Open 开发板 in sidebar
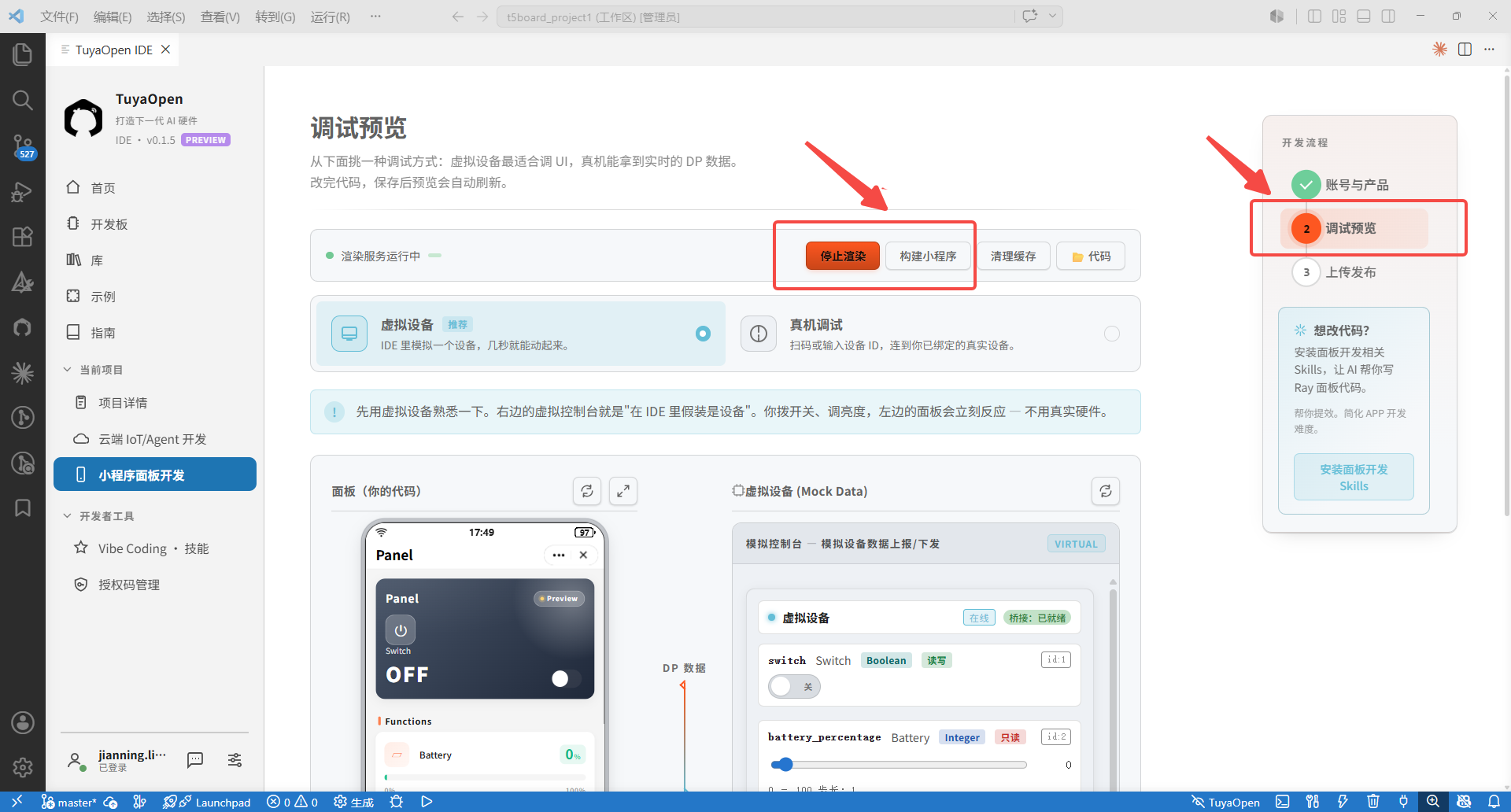This screenshot has width=1511, height=812. 154,224
